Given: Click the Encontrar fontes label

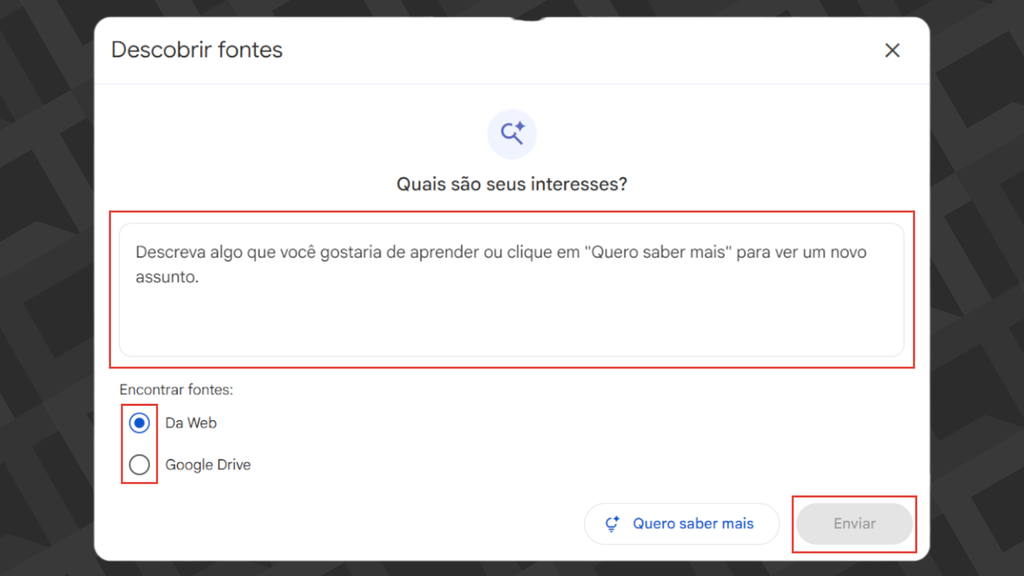Looking at the screenshot, I should coord(176,389).
